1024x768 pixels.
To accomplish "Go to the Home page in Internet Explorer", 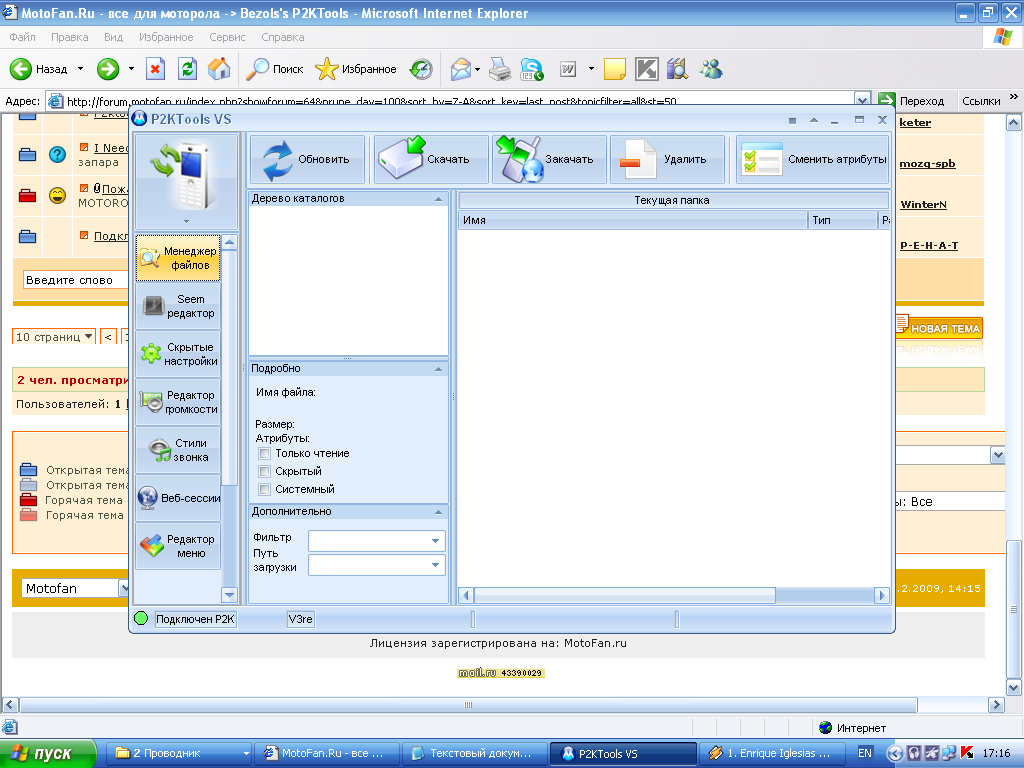I will (x=219, y=69).
